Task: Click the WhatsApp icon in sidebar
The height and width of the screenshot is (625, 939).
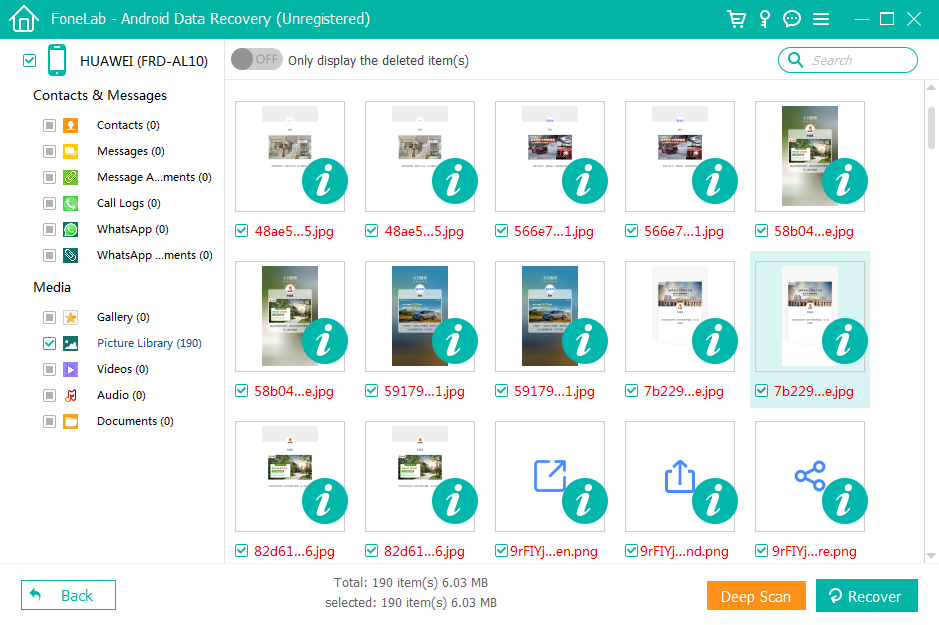Action: (71, 229)
